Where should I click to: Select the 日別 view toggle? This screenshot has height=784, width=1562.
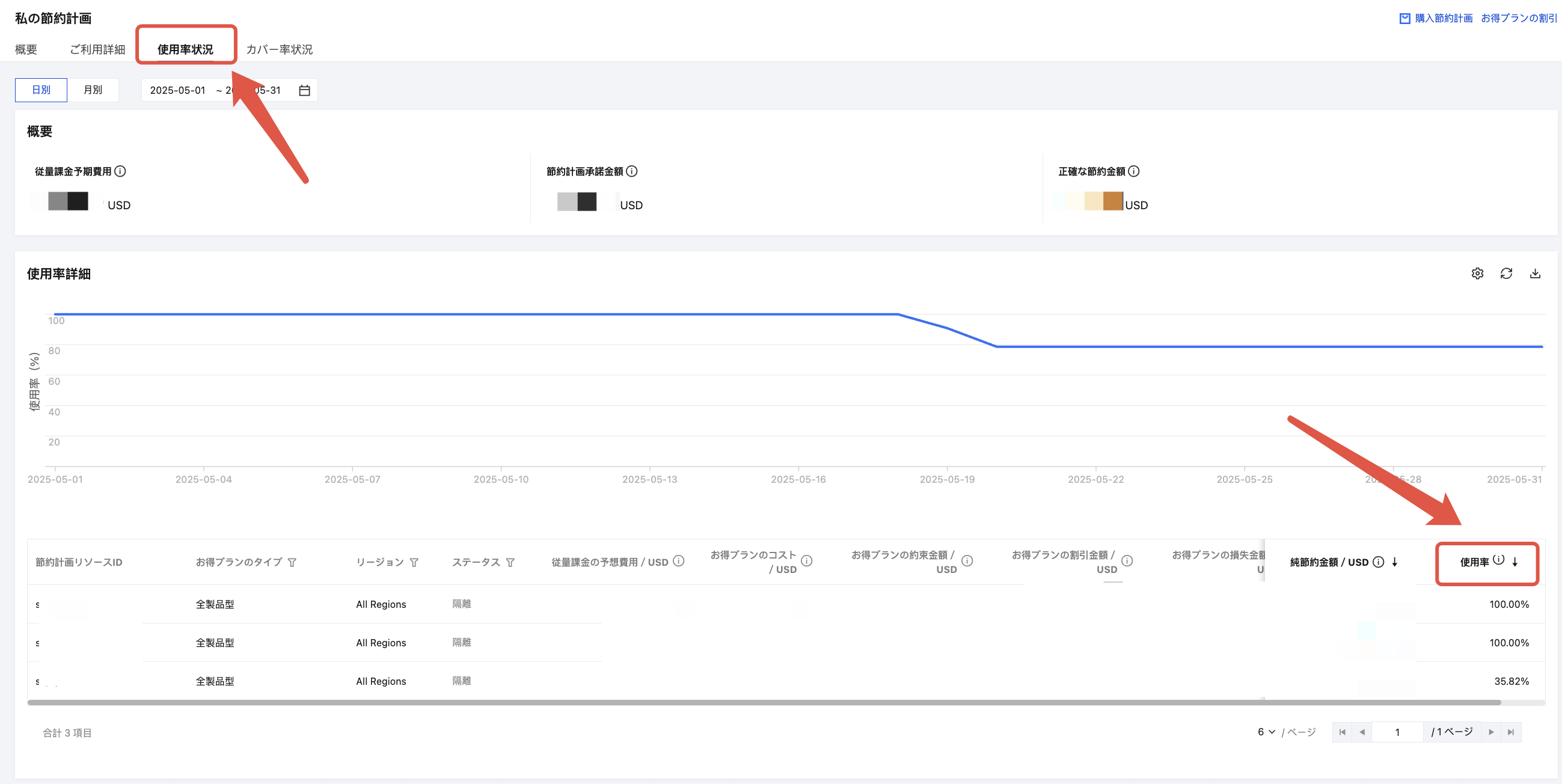point(41,90)
